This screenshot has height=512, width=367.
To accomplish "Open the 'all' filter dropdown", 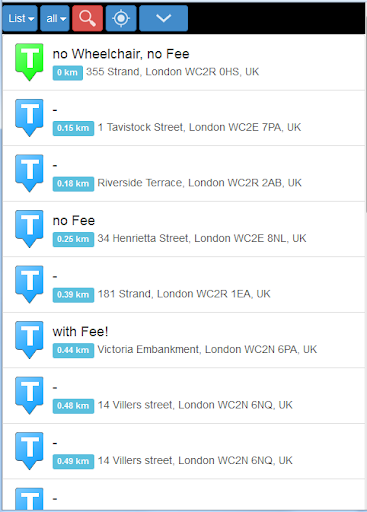I will [55, 18].
